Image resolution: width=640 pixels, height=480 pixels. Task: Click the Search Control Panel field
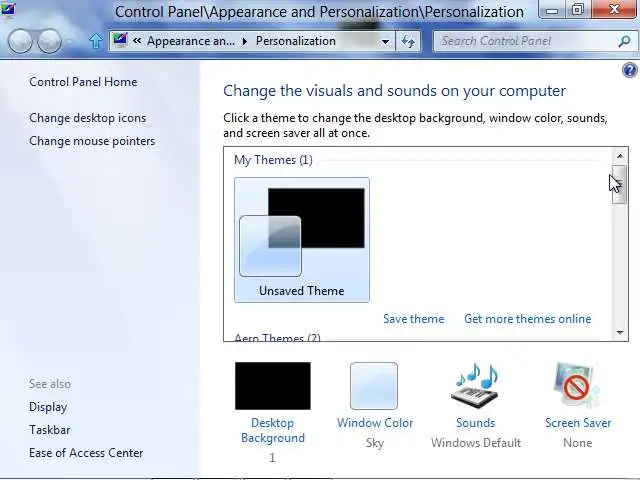tap(533, 41)
